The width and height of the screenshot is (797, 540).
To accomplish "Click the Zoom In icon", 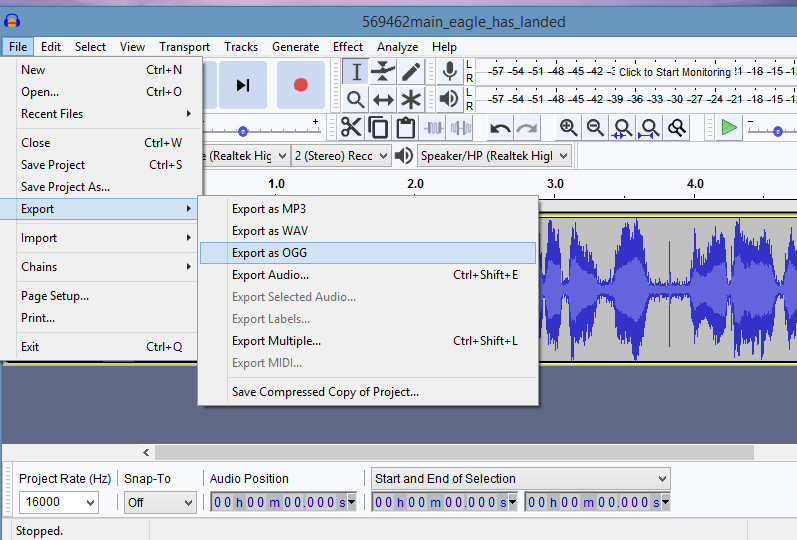I will coord(568,128).
